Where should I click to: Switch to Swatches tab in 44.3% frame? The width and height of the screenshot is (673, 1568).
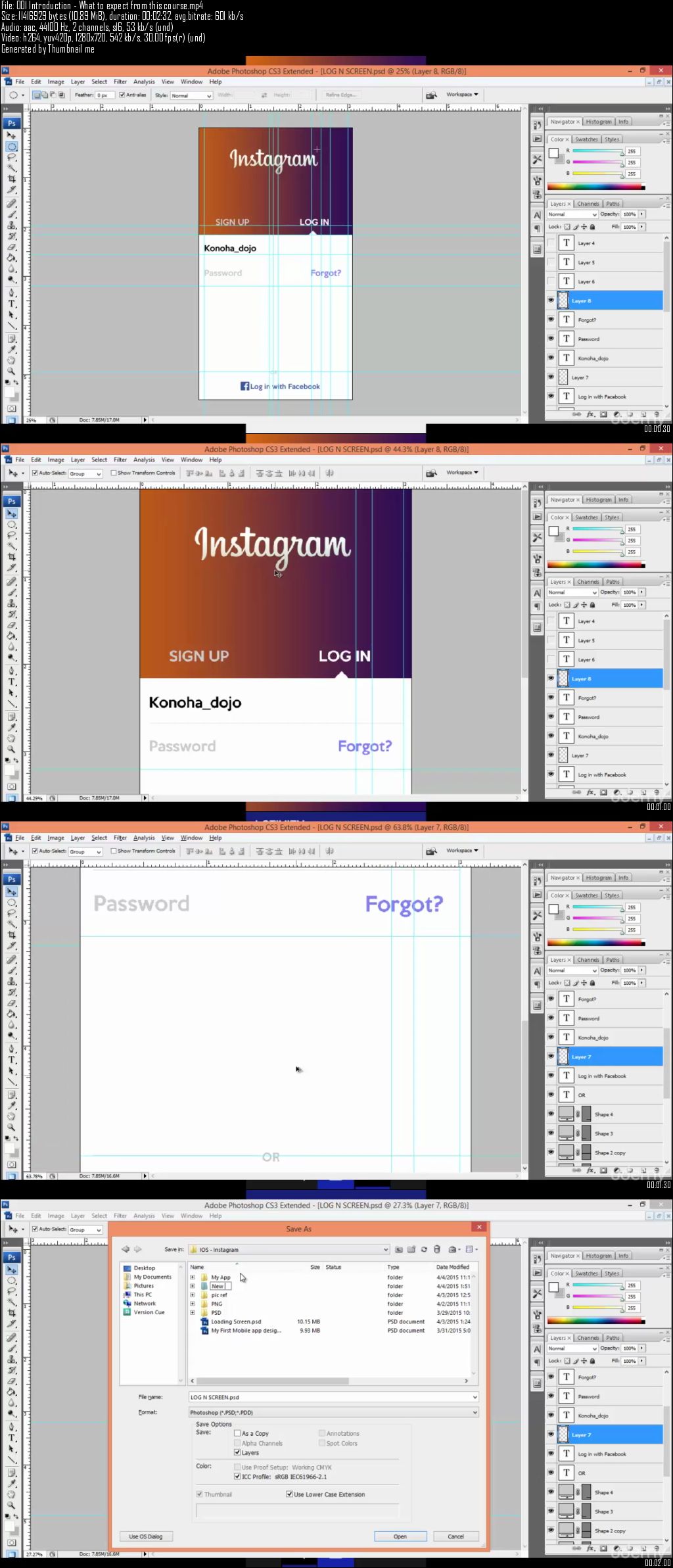[x=586, y=517]
